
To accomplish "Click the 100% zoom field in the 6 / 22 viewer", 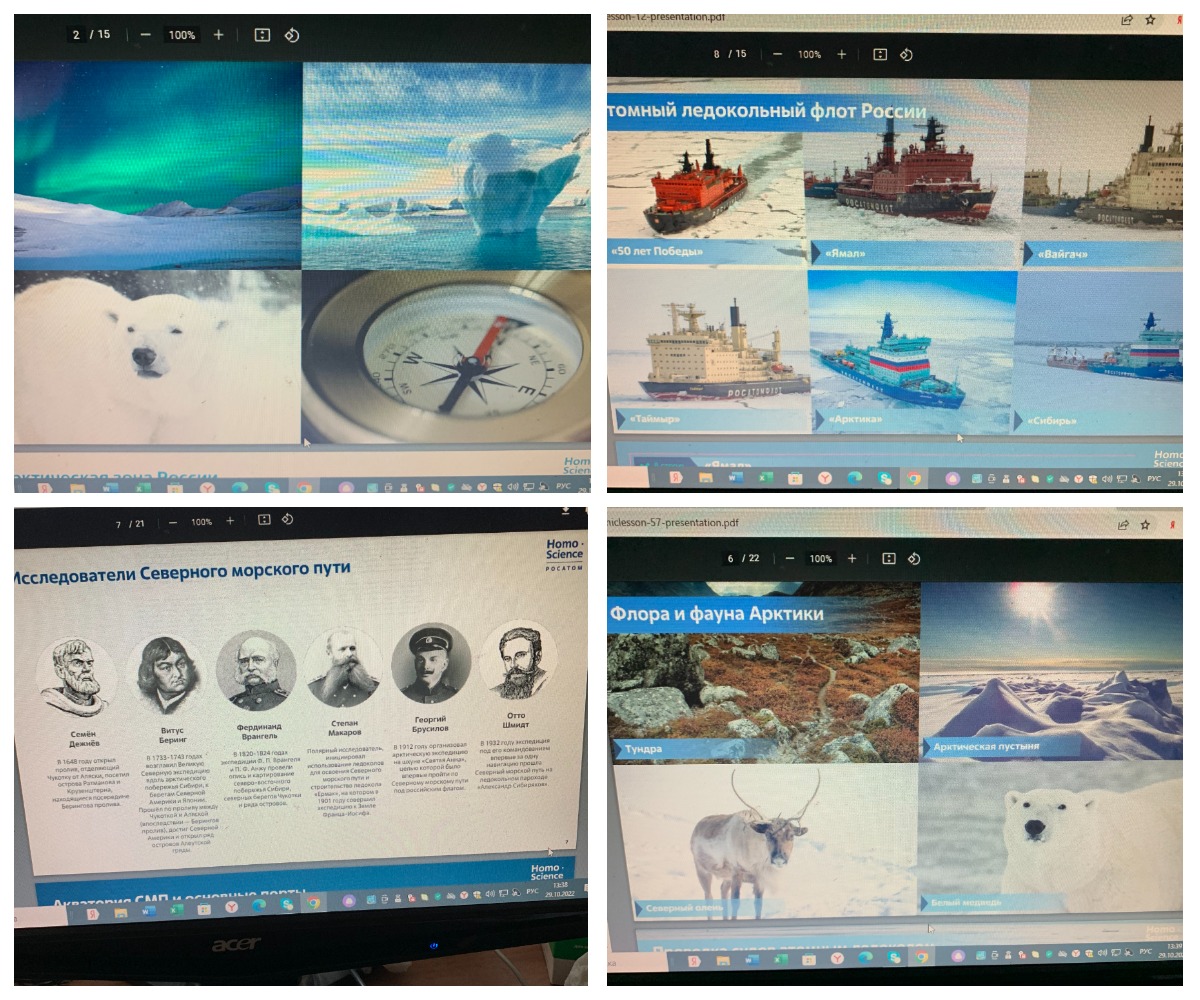I will click(821, 558).
